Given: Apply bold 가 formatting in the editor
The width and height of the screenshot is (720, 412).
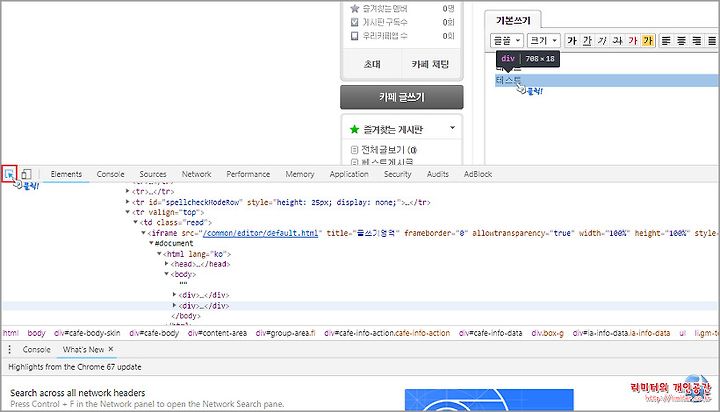Looking at the screenshot, I should coord(572,40).
